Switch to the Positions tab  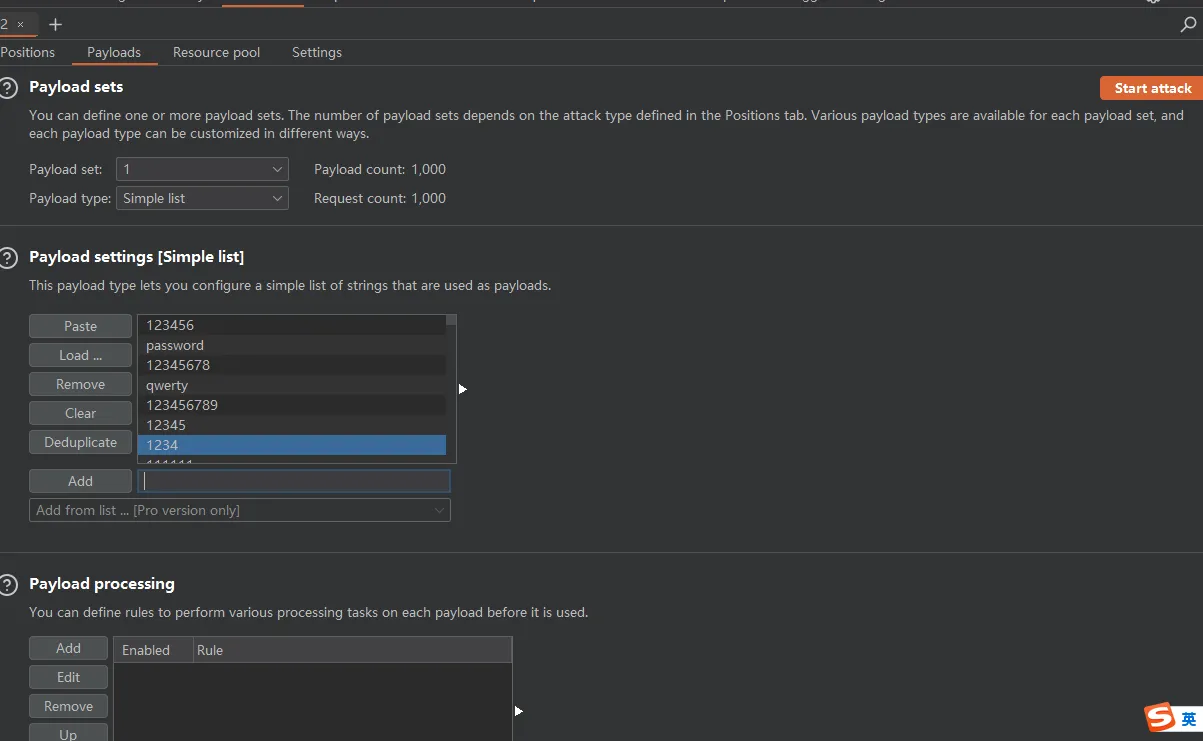(28, 52)
